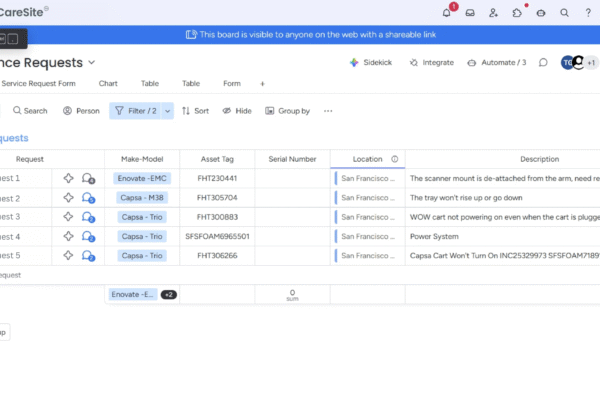Click the AI sparkle icon on request 3
Viewport: 600px width, 400px height.
coord(68,217)
